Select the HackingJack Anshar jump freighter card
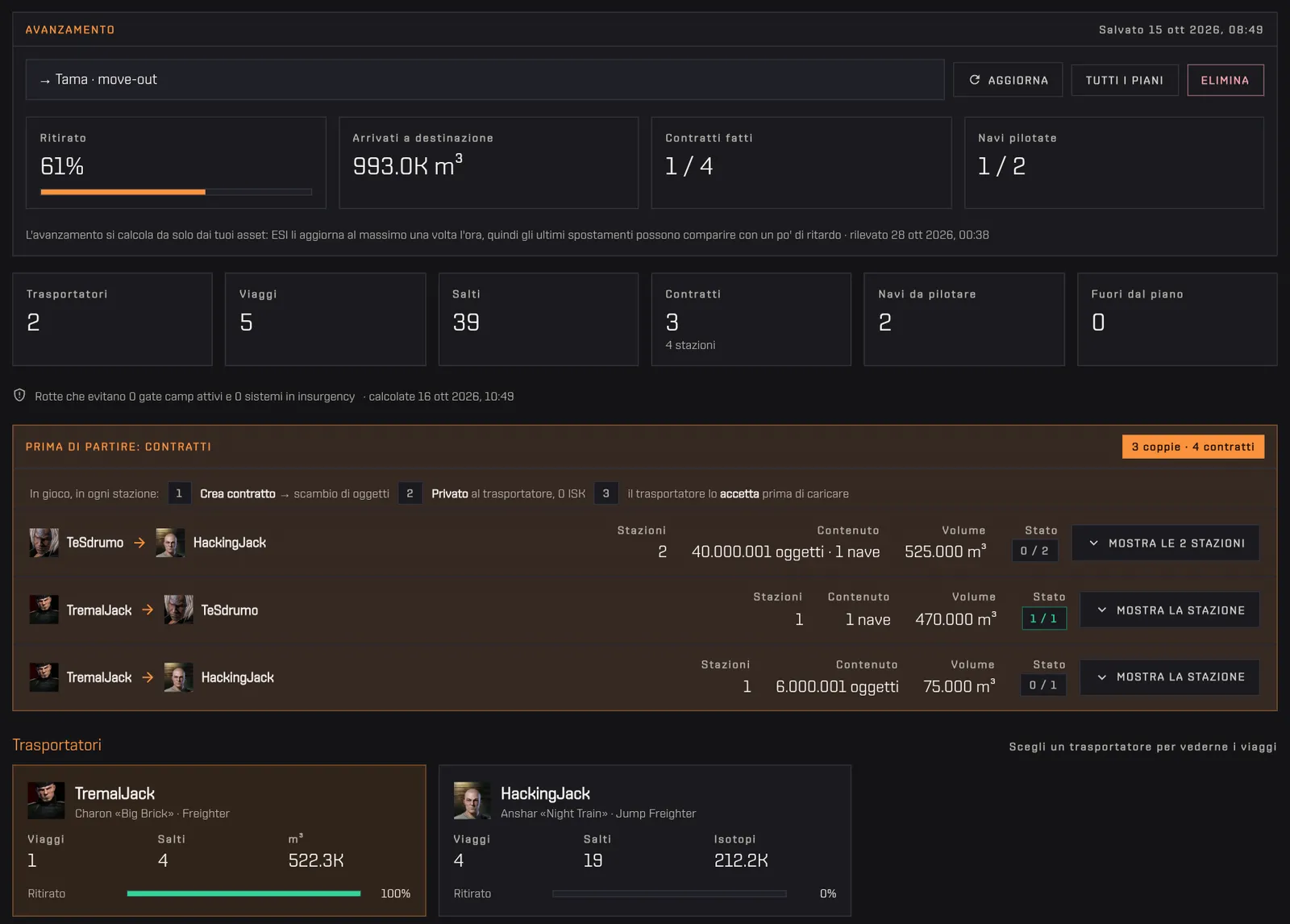This screenshot has height=924, width=1290. (645, 840)
